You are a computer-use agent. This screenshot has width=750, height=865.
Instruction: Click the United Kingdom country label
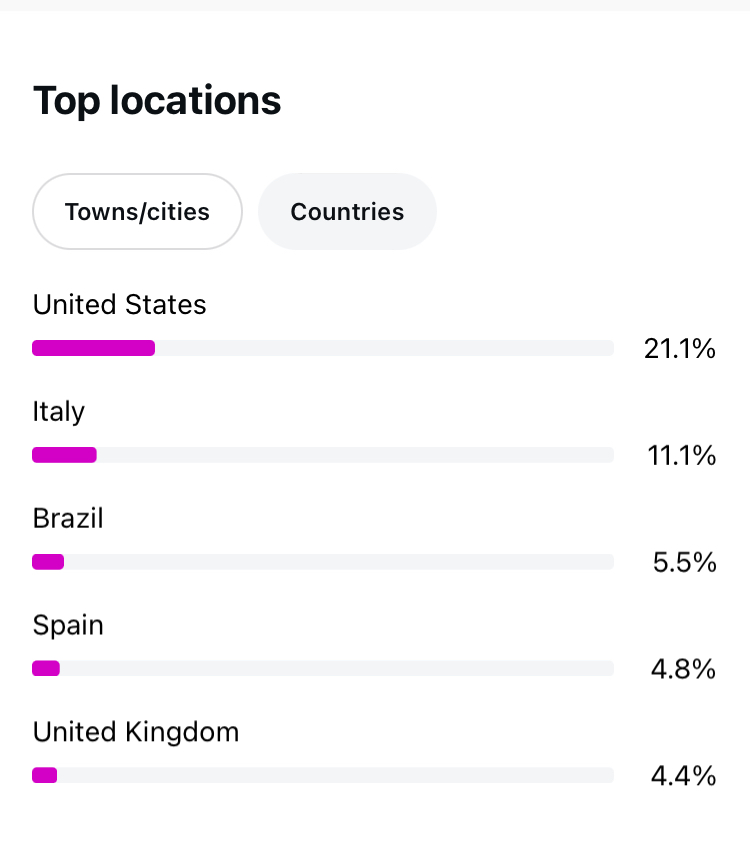(136, 733)
